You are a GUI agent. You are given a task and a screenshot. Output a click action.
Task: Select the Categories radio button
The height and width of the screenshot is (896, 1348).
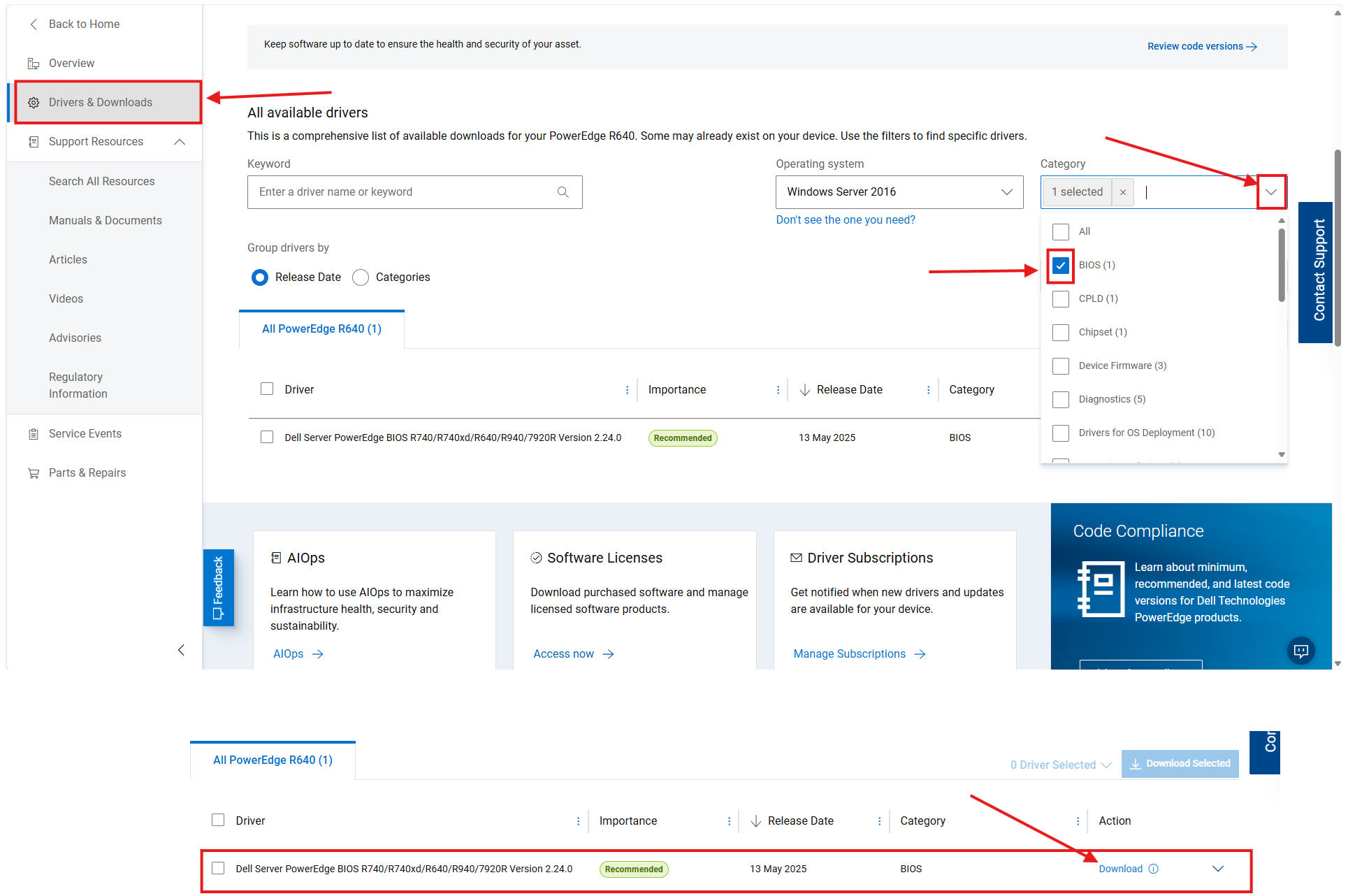coord(361,277)
